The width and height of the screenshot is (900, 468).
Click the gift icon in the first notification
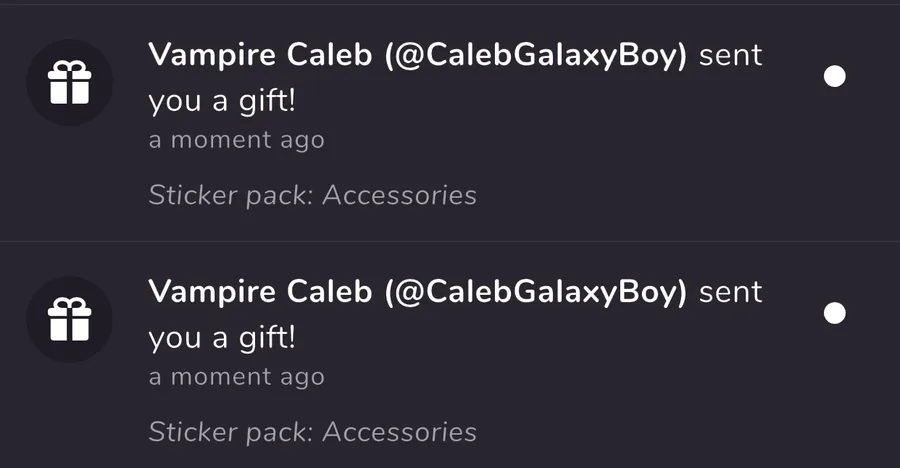coord(69,83)
